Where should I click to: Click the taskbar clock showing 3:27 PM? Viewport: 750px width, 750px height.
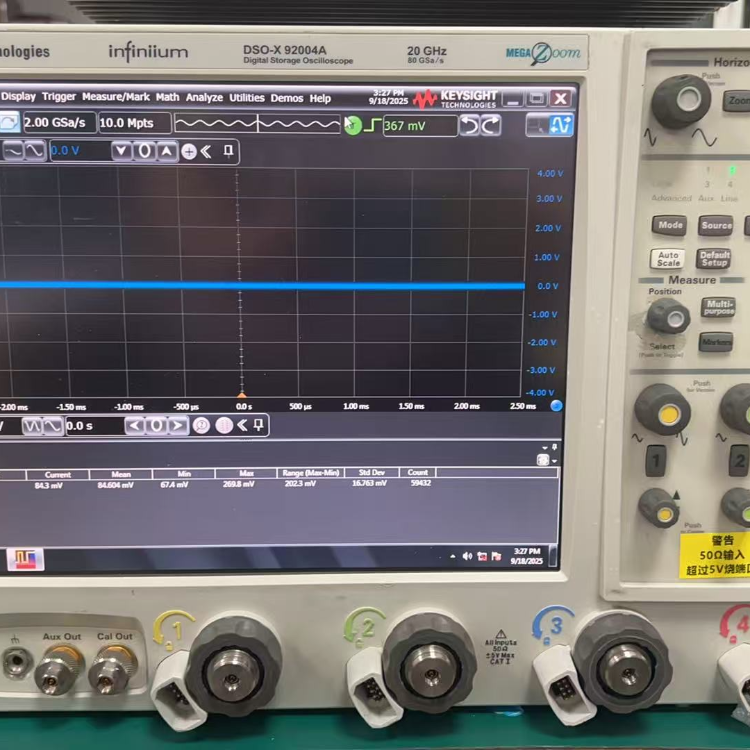pyautogui.click(x=527, y=556)
